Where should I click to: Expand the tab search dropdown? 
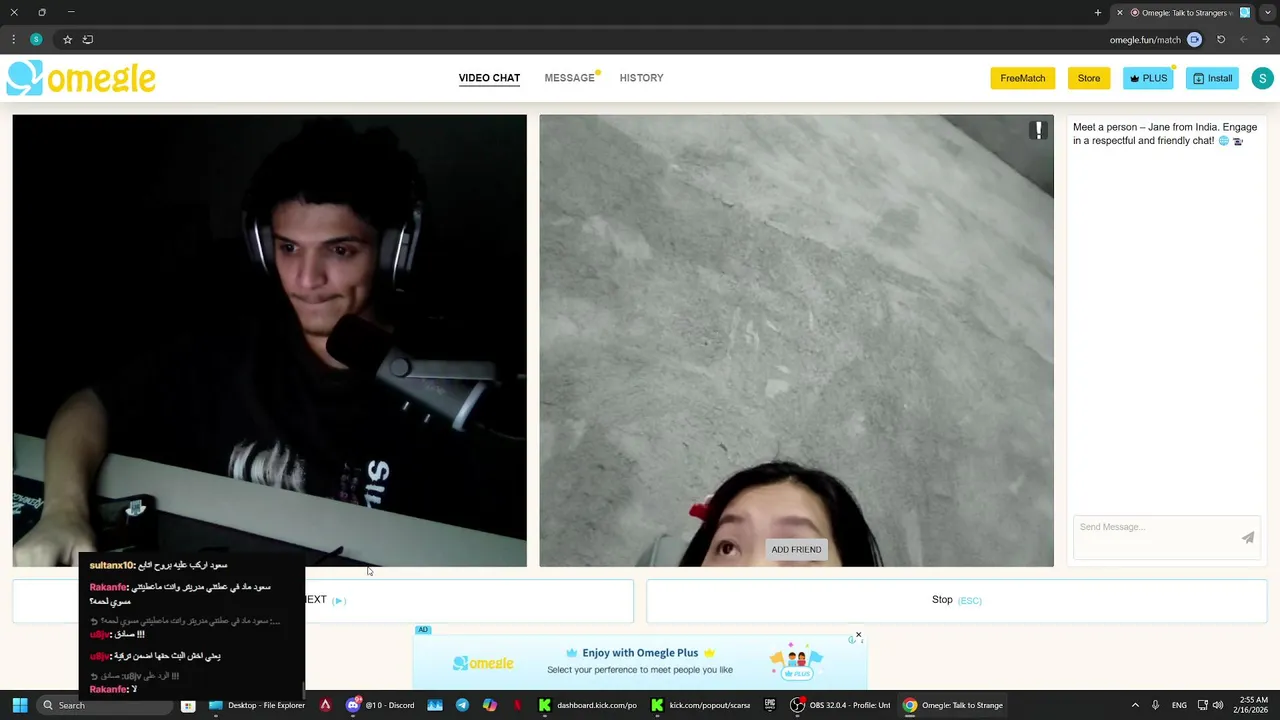(1265, 13)
